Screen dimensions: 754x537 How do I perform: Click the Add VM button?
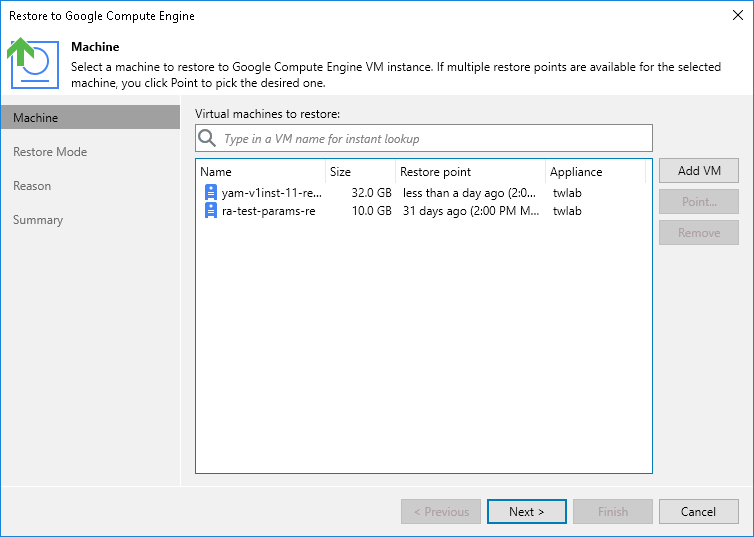coord(699,171)
